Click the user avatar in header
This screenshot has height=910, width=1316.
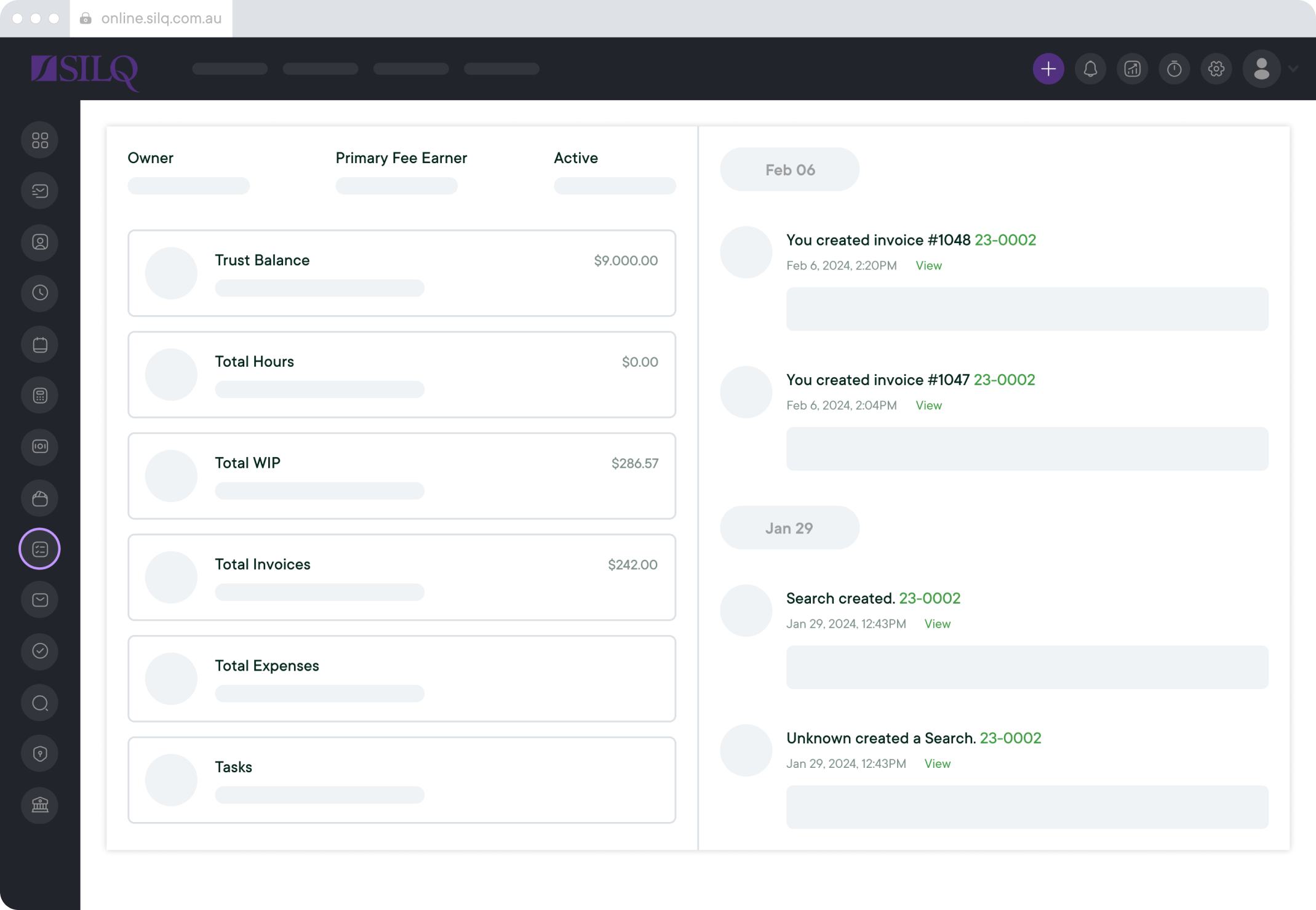pos(1261,69)
